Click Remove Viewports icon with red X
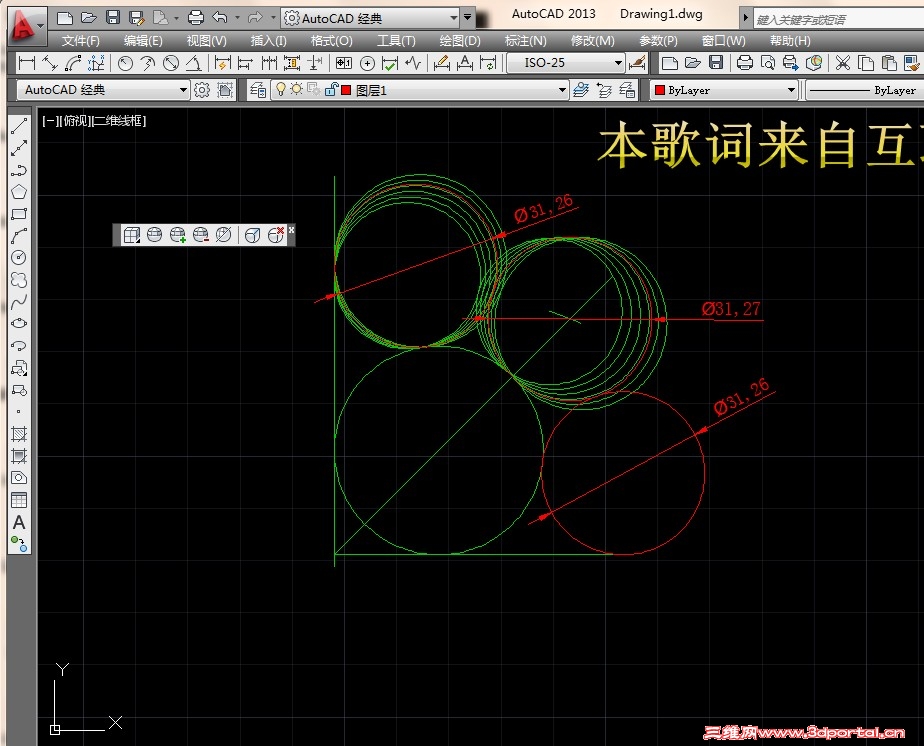 (275, 235)
